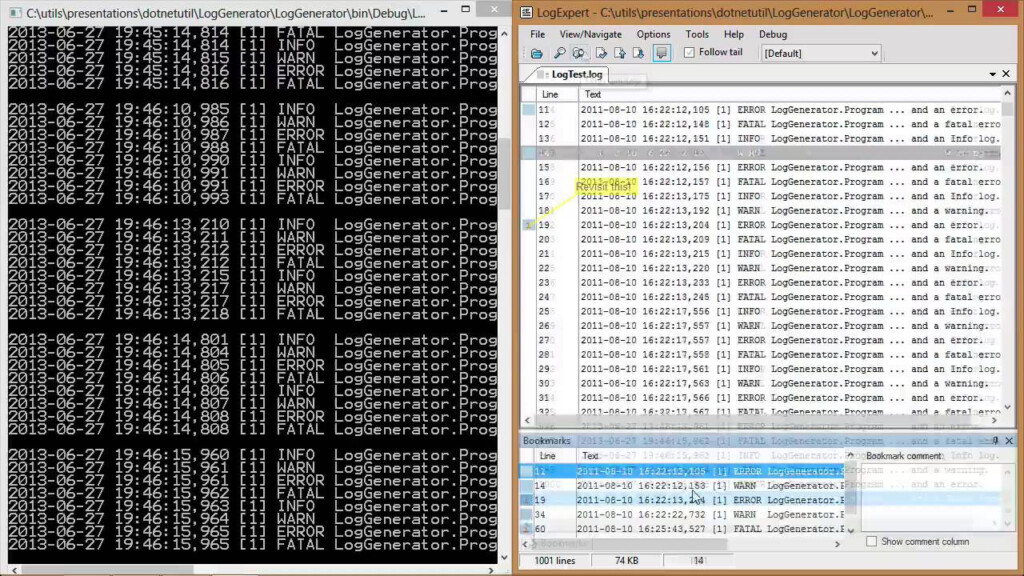Click the 74 KB status bar entry
This screenshot has width=1024, height=576.
click(x=626, y=560)
